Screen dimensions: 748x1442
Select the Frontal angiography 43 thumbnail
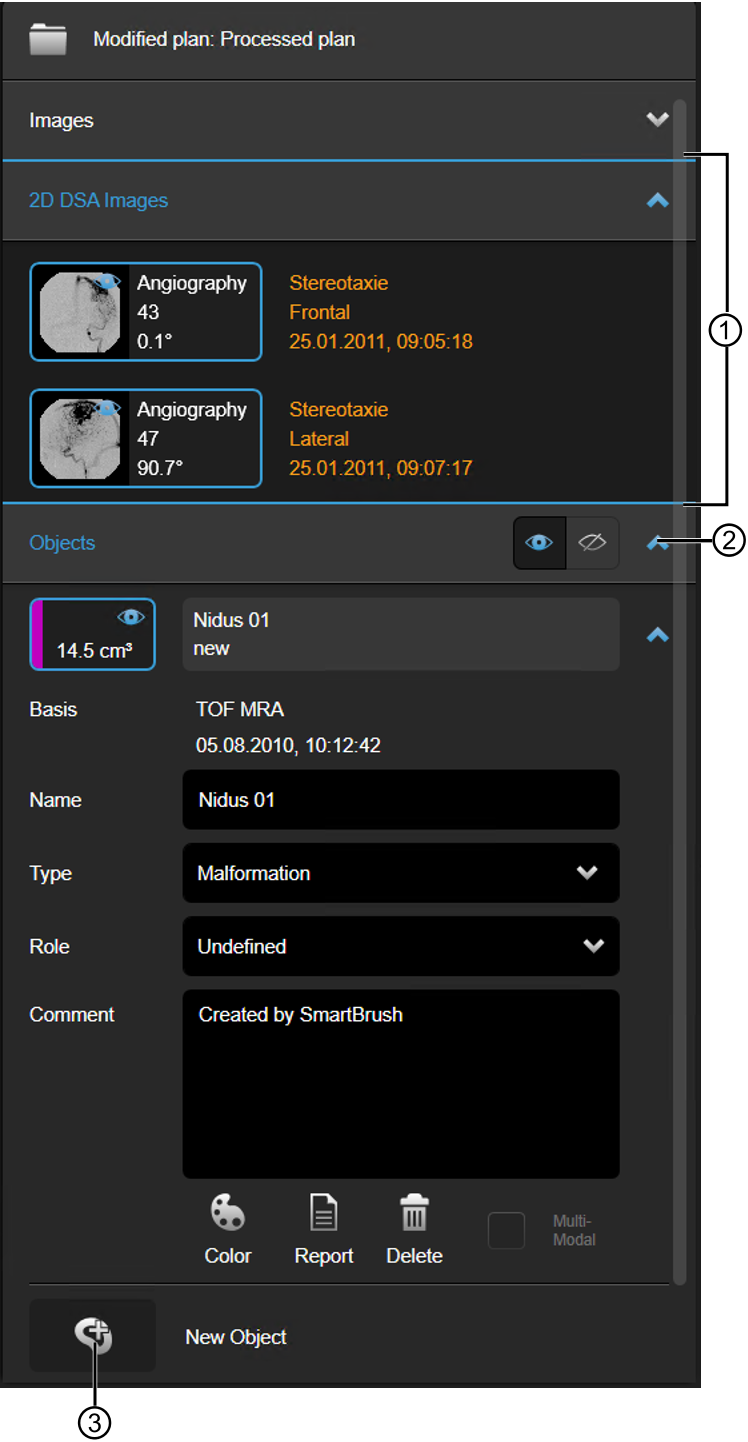point(146,312)
